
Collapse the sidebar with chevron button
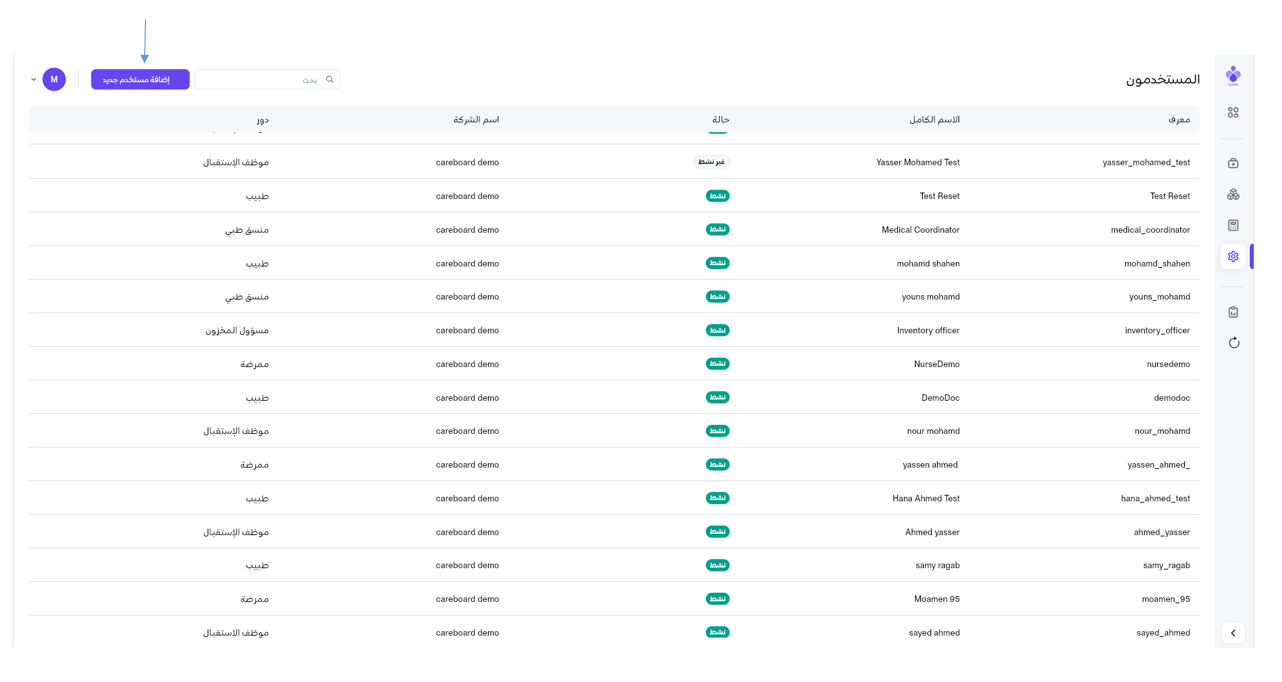[x=1233, y=633]
